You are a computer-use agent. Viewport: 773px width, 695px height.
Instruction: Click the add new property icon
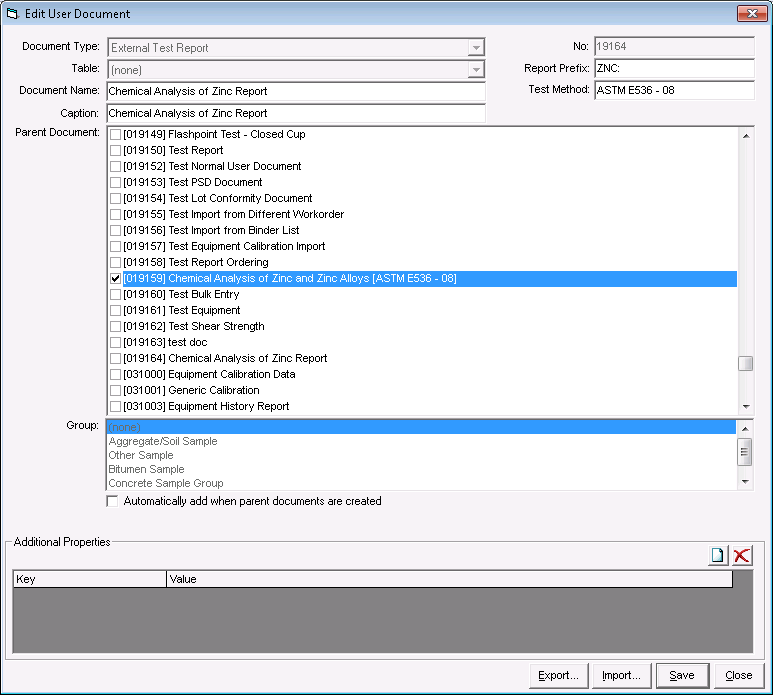point(717,556)
